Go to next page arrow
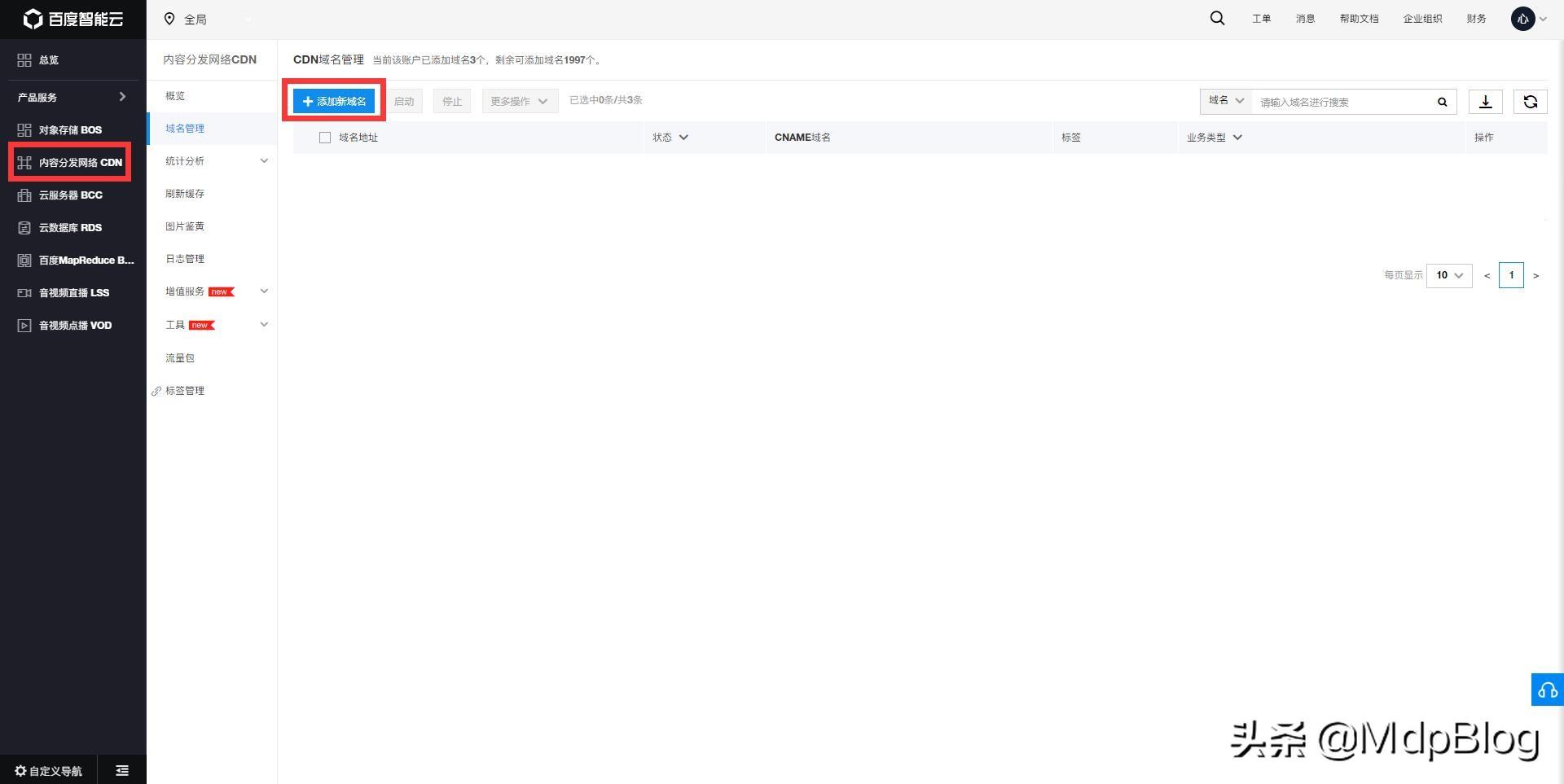Image resolution: width=1564 pixels, height=784 pixels. (1536, 276)
